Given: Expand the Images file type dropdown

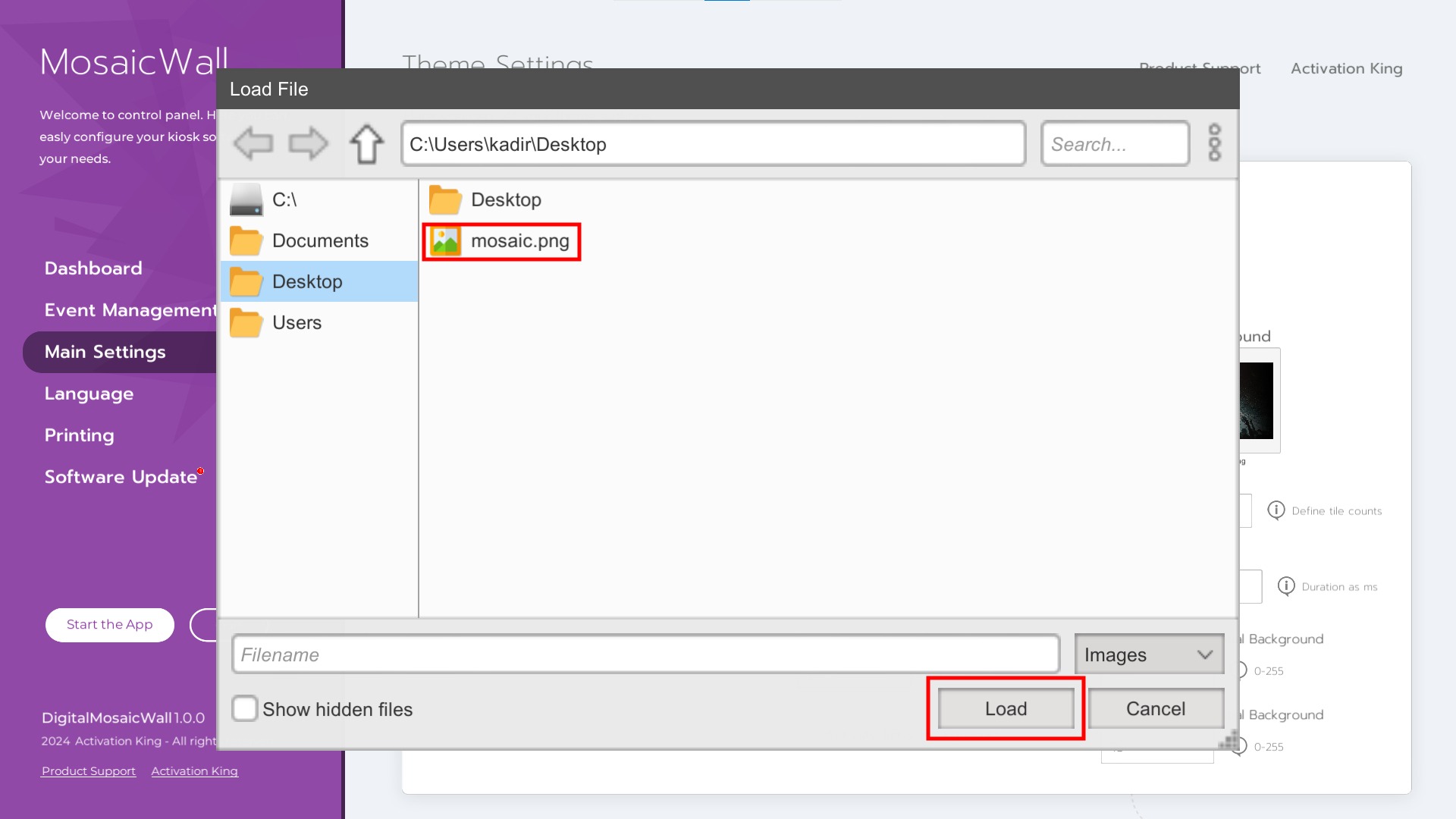Looking at the screenshot, I should (1149, 654).
